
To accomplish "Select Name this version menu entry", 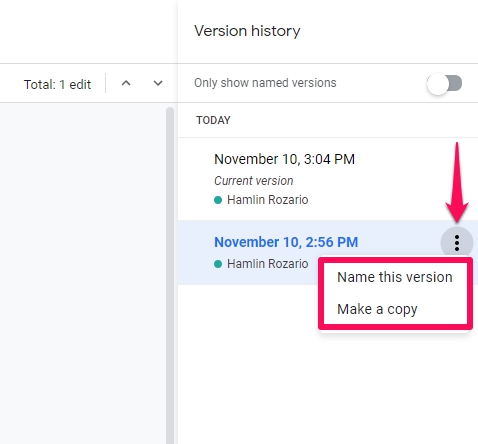I will pyautogui.click(x=395, y=277).
